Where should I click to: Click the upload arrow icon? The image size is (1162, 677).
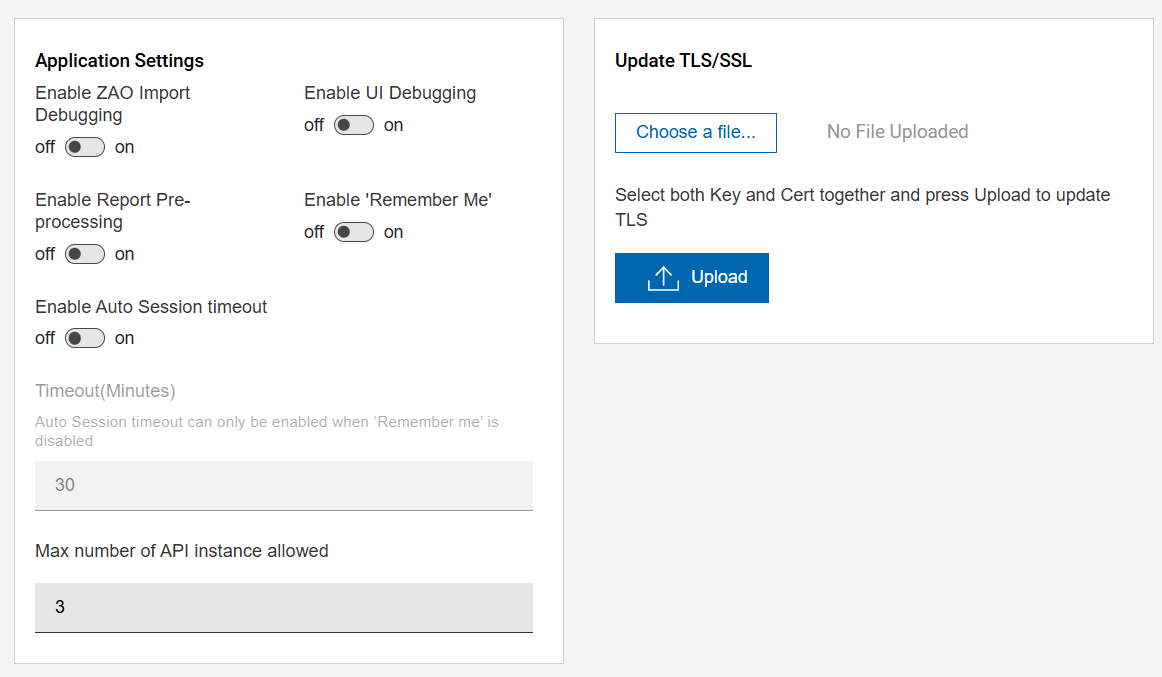pyautogui.click(x=663, y=278)
